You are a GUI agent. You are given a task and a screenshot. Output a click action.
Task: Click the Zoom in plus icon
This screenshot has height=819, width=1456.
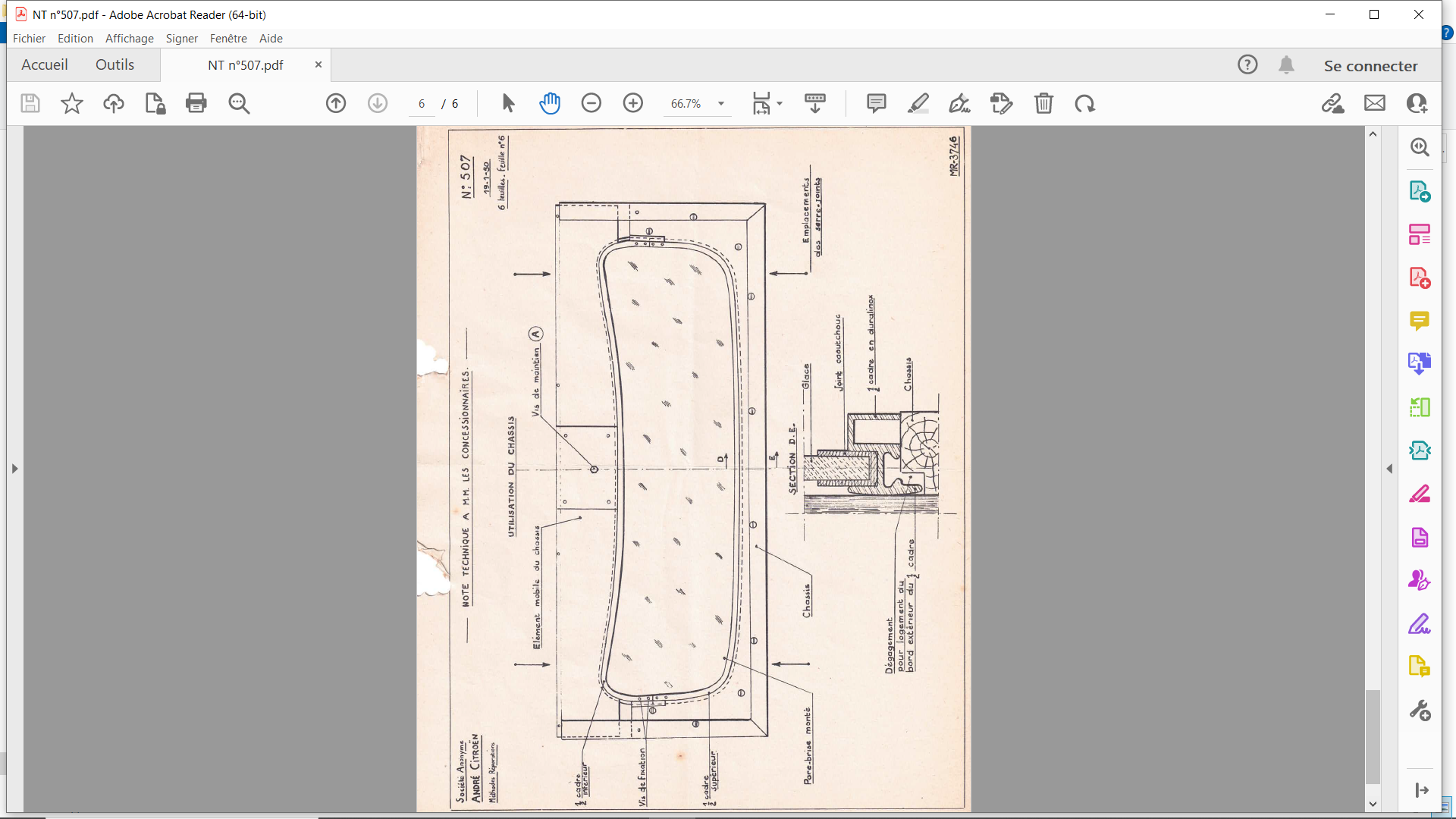[633, 103]
